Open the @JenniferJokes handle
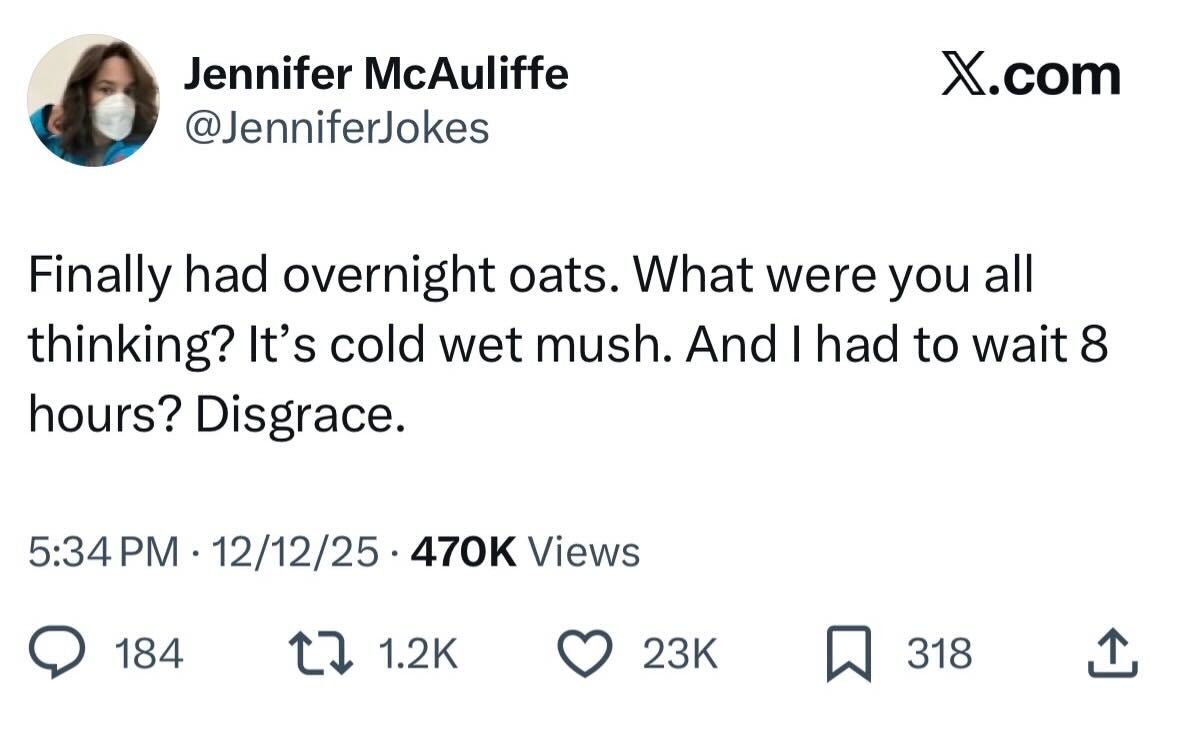This screenshot has height=733, width=1179. [x=336, y=127]
